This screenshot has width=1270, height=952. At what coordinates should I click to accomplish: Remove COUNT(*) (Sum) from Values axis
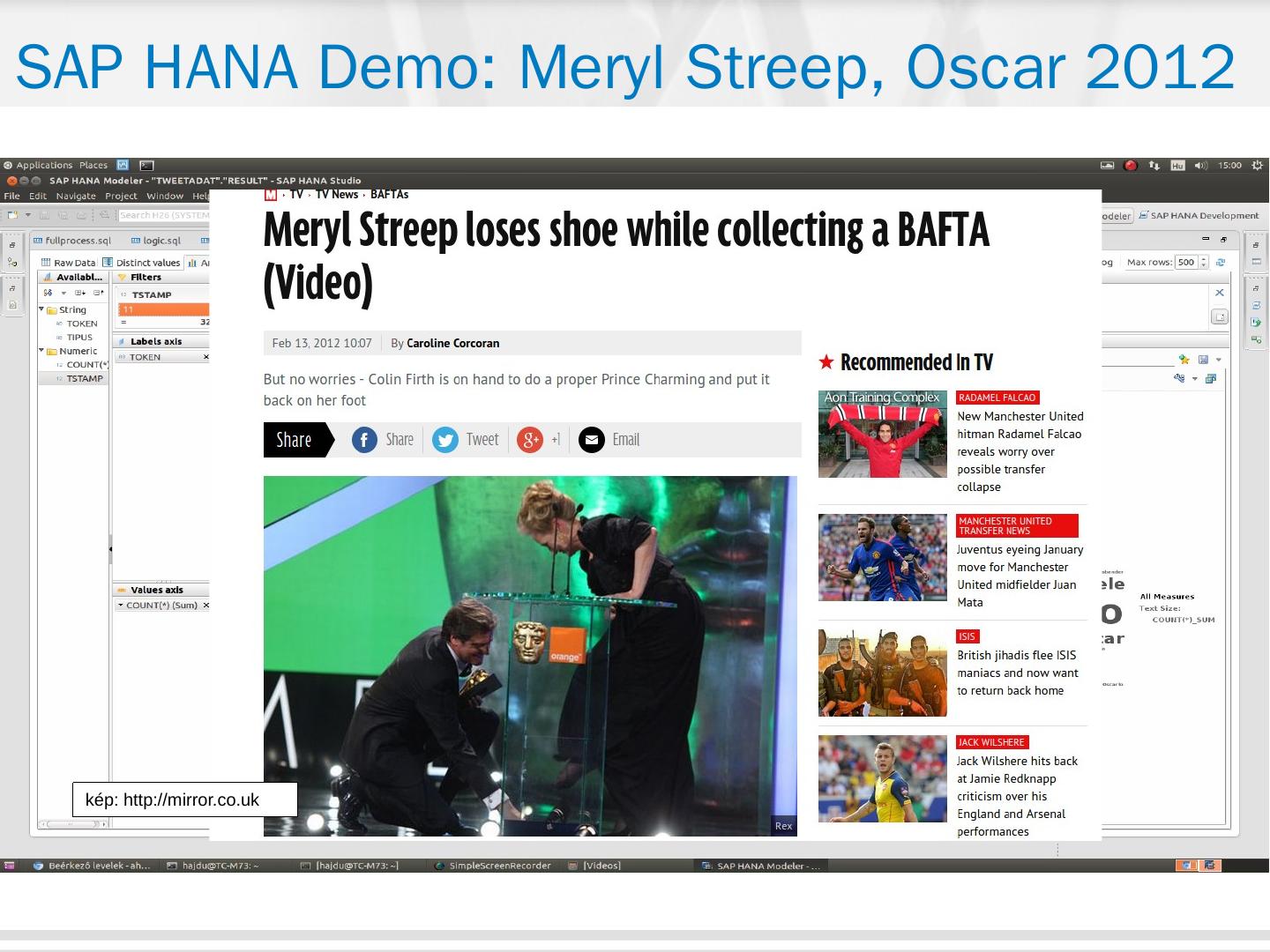point(206,606)
